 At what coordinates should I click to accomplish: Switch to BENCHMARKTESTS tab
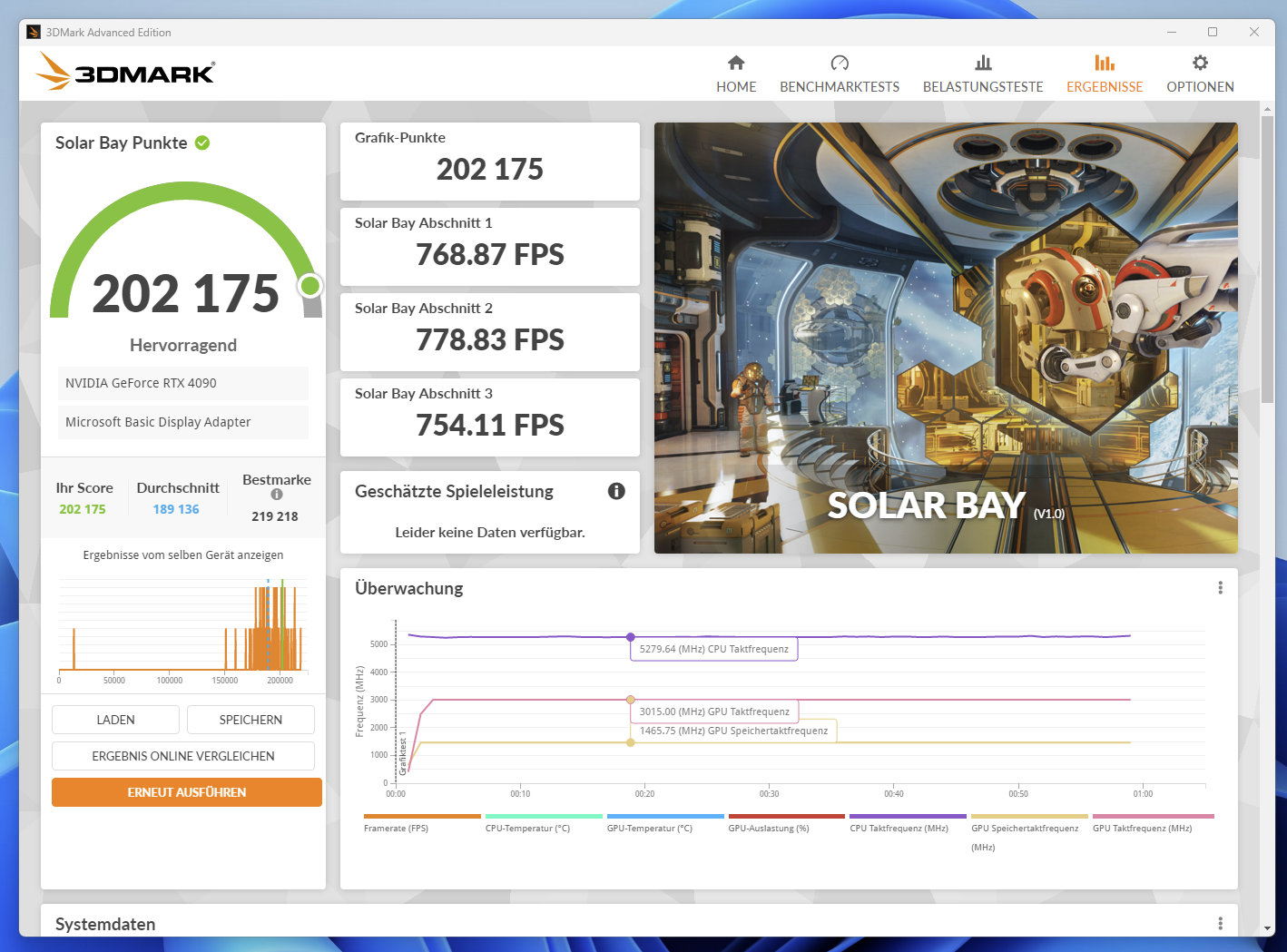point(840,74)
